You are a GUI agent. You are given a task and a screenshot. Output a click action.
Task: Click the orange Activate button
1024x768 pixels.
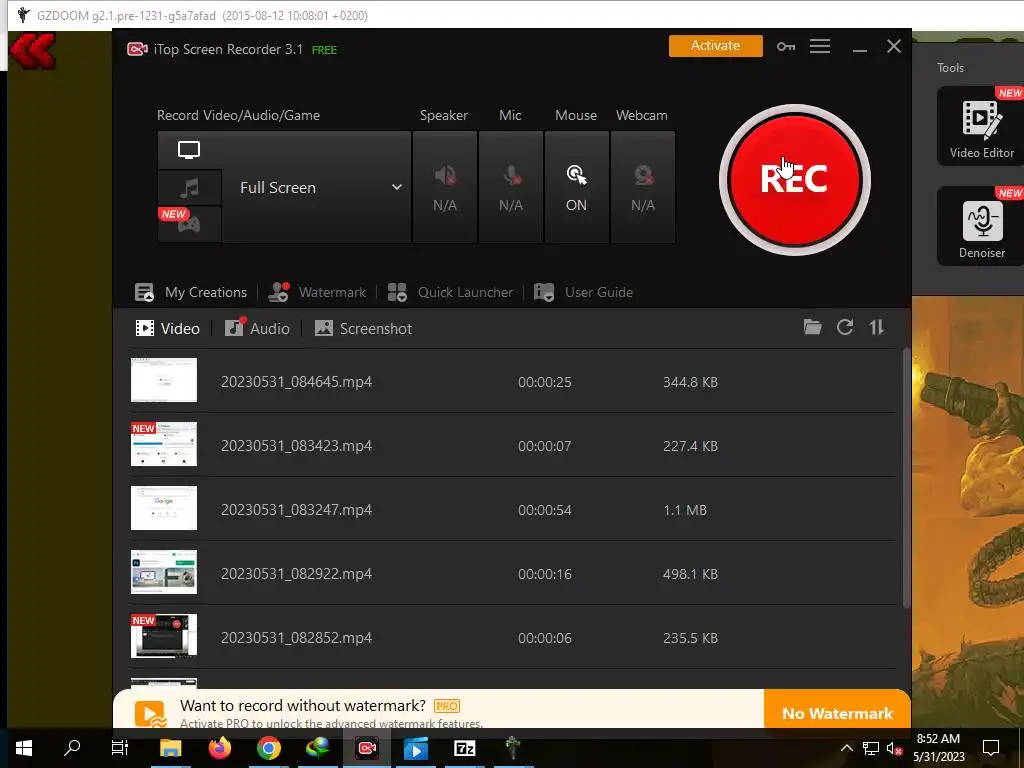click(x=715, y=46)
